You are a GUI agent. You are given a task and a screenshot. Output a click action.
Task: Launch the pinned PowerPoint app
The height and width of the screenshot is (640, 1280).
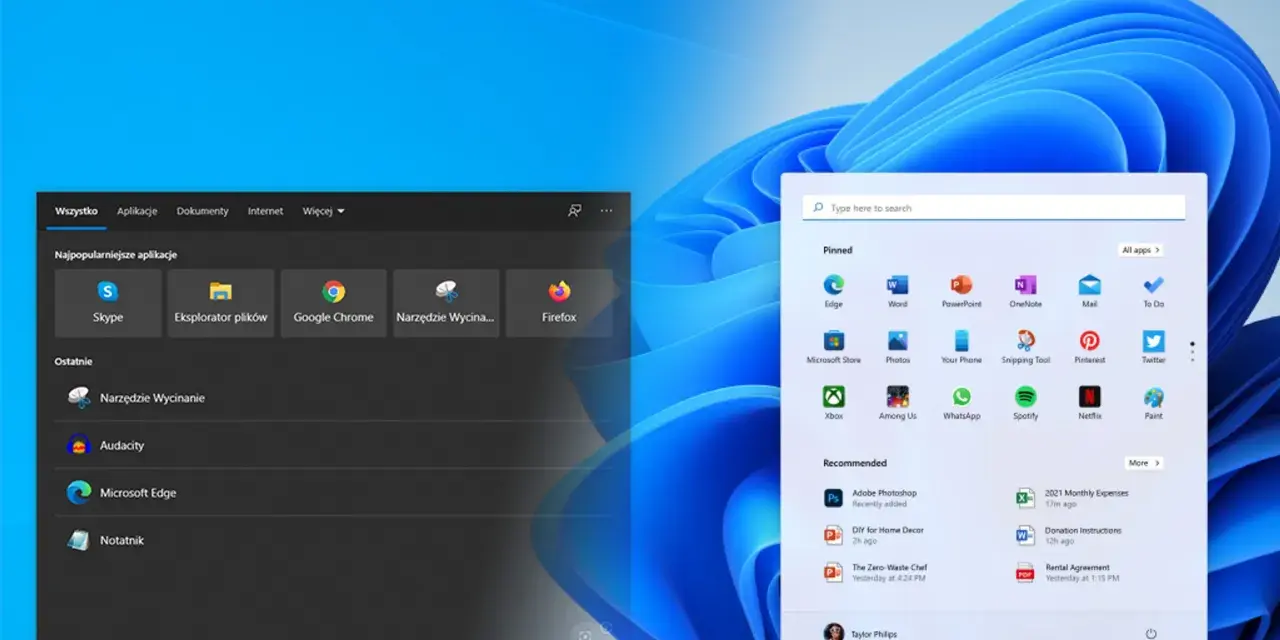coord(962,291)
